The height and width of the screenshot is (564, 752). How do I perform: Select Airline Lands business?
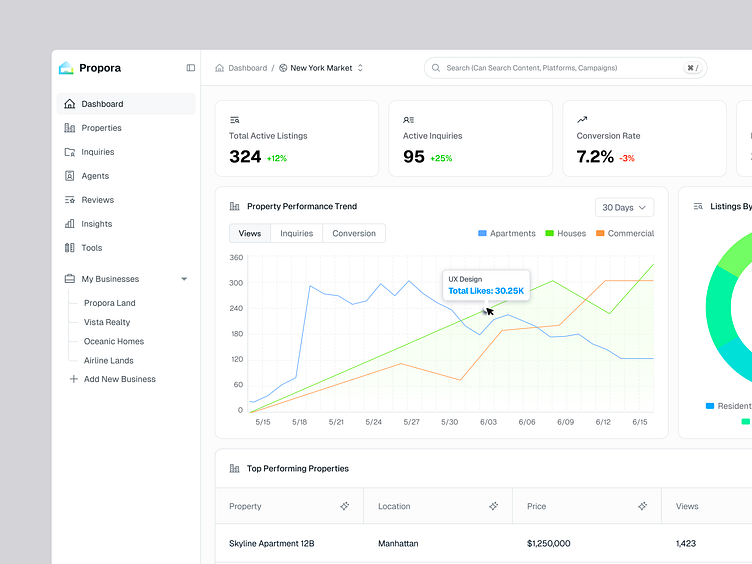tap(108, 360)
